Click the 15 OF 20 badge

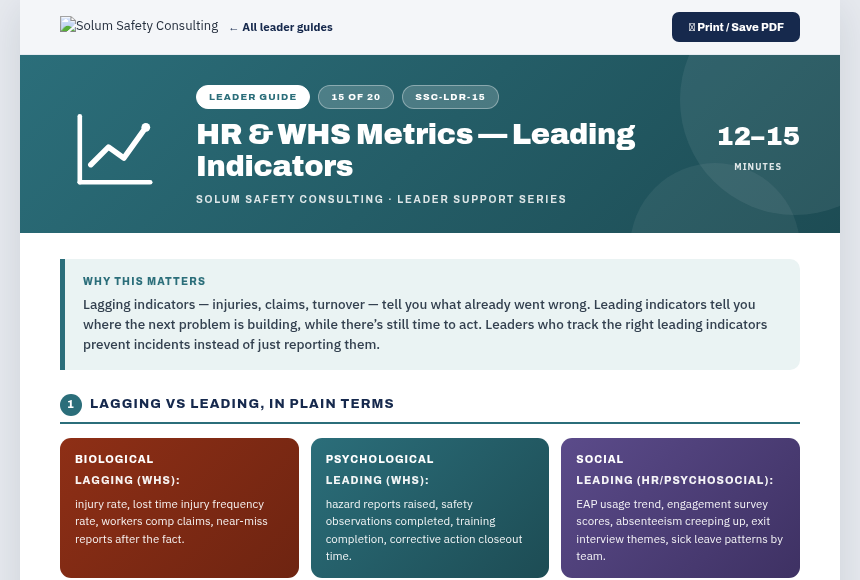tap(356, 97)
